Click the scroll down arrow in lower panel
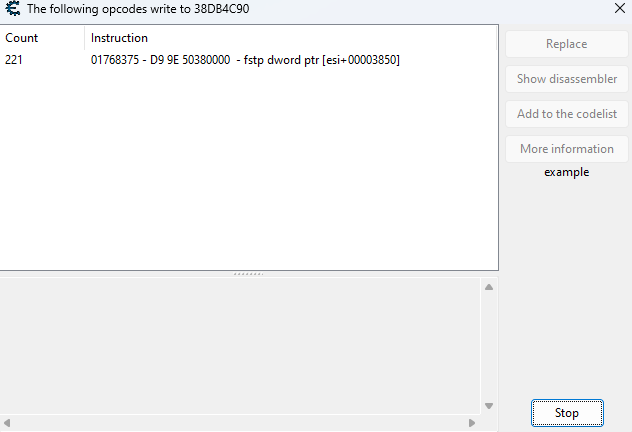Viewport: 632px width, 432px height. [x=489, y=406]
